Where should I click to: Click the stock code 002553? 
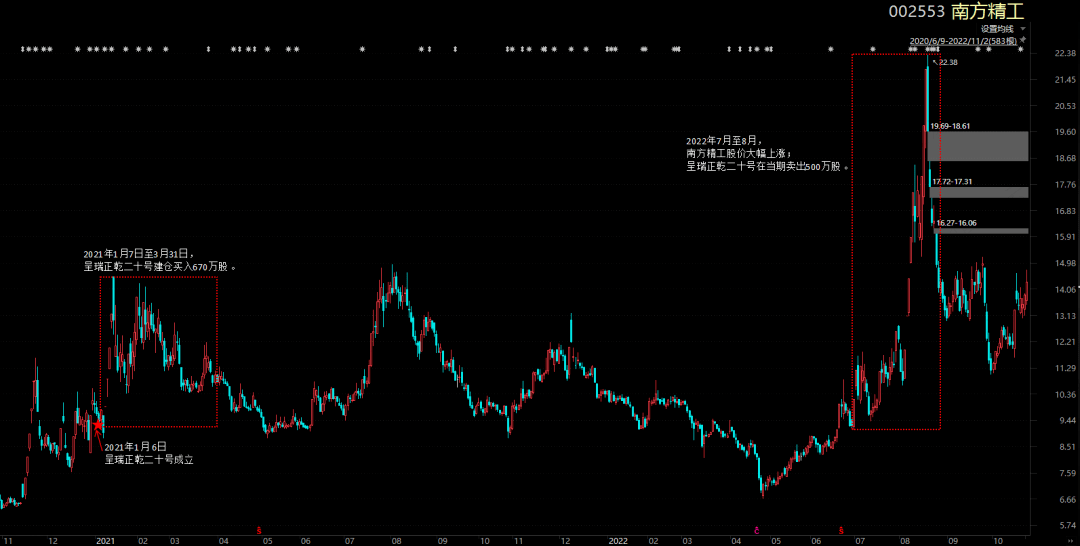916,12
